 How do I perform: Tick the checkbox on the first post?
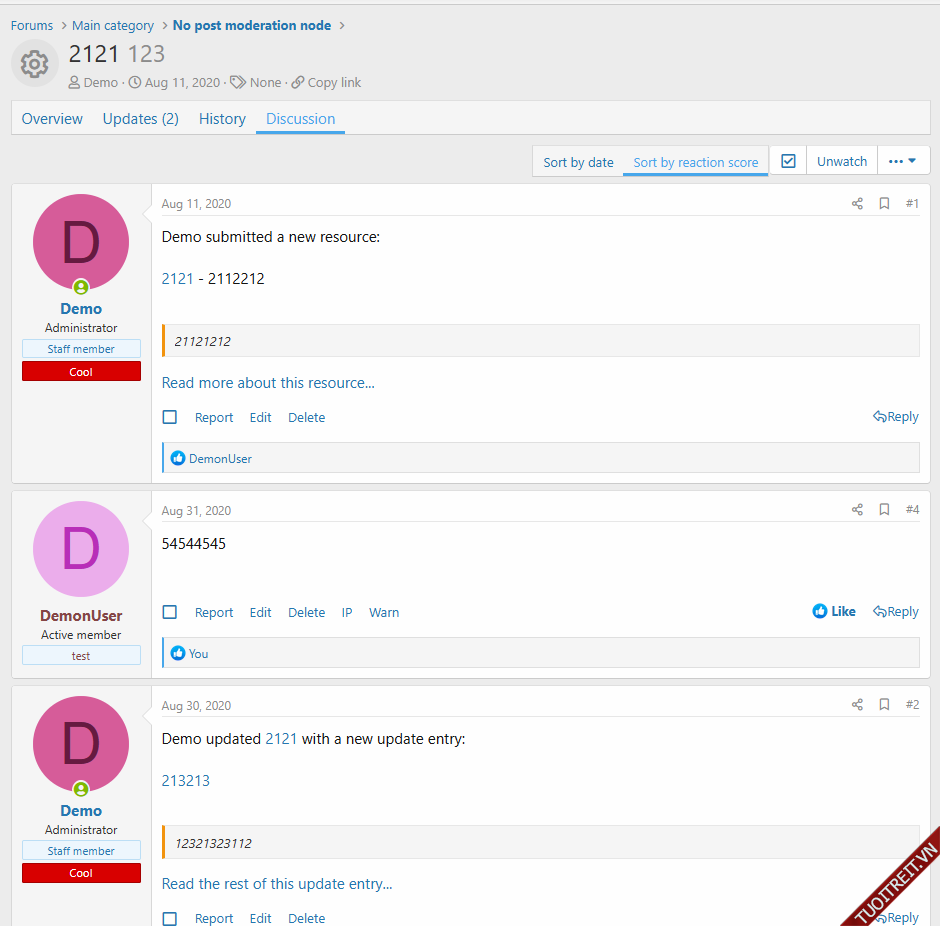pyautogui.click(x=170, y=417)
